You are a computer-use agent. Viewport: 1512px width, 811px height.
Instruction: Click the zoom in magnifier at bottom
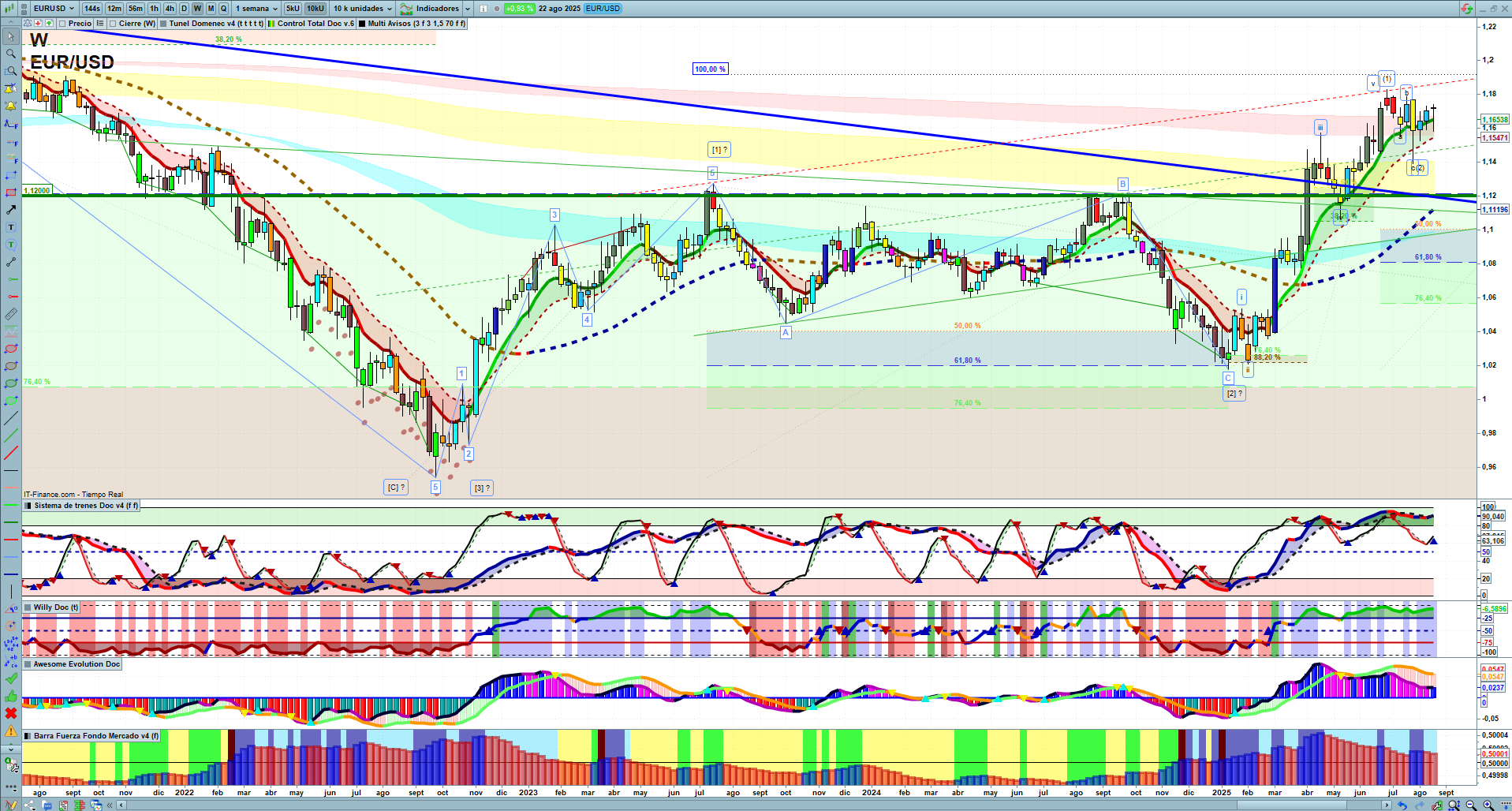pyautogui.click(x=1488, y=805)
